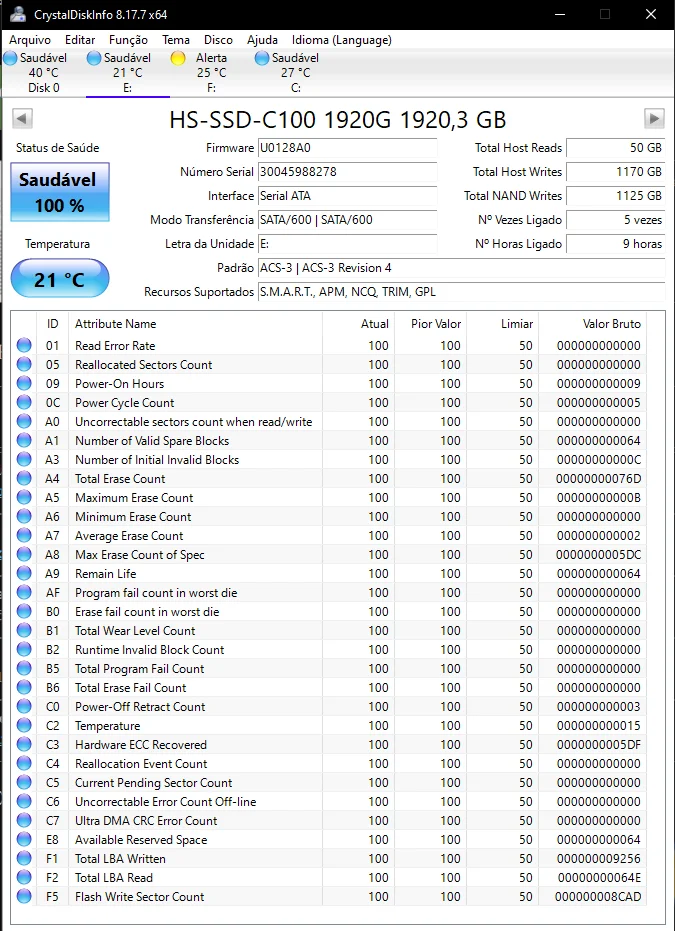Click the Total Host Writes value 1170 GB
Screen dimensions: 675x931
coord(616,172)
